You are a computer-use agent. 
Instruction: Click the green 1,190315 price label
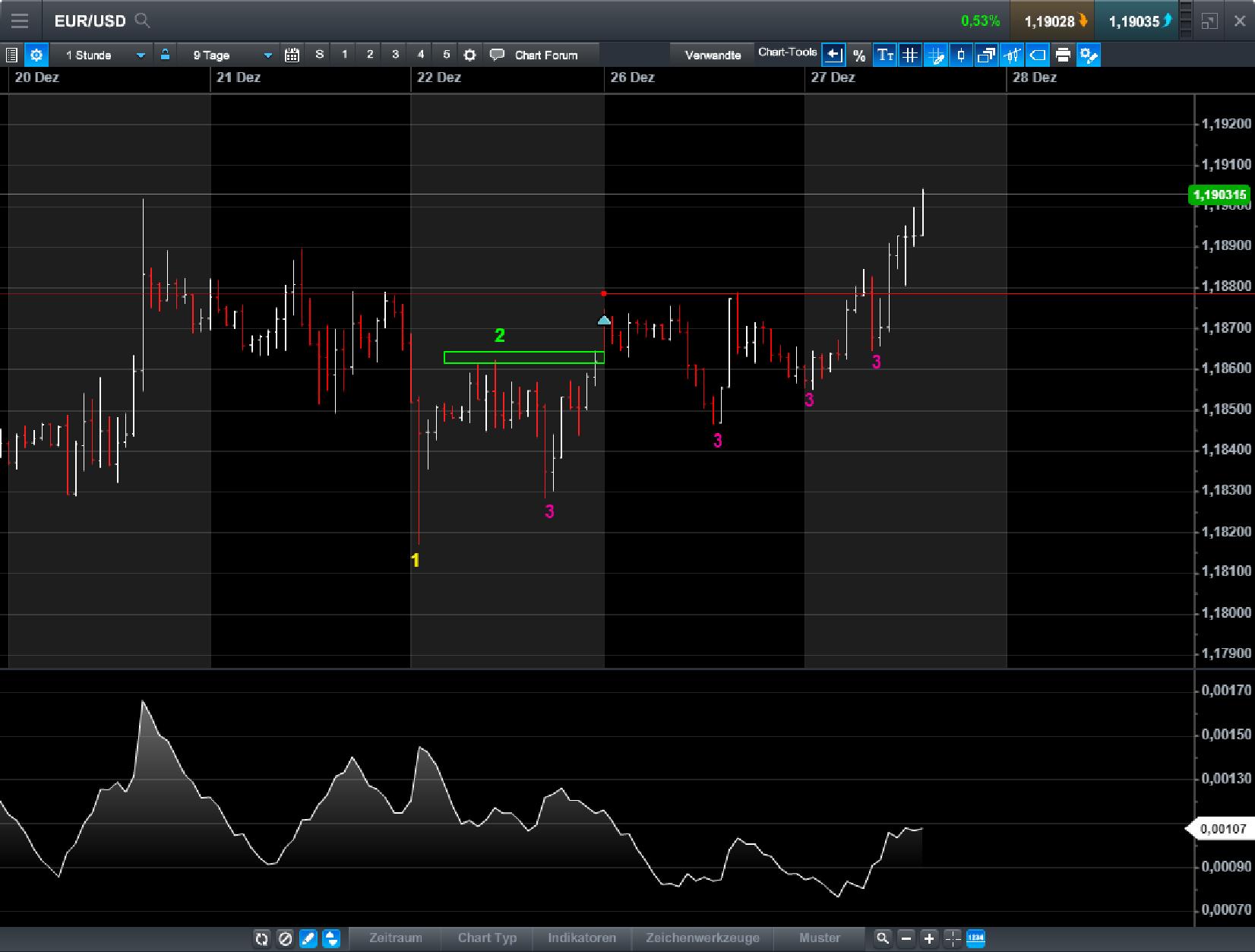pos(1220,195)
